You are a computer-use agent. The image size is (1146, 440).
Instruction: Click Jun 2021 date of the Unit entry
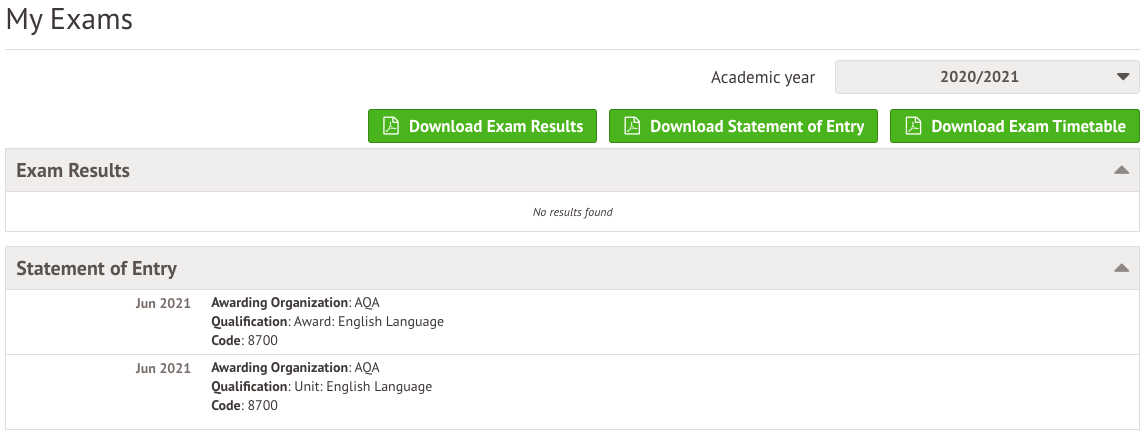coord(162,368)
